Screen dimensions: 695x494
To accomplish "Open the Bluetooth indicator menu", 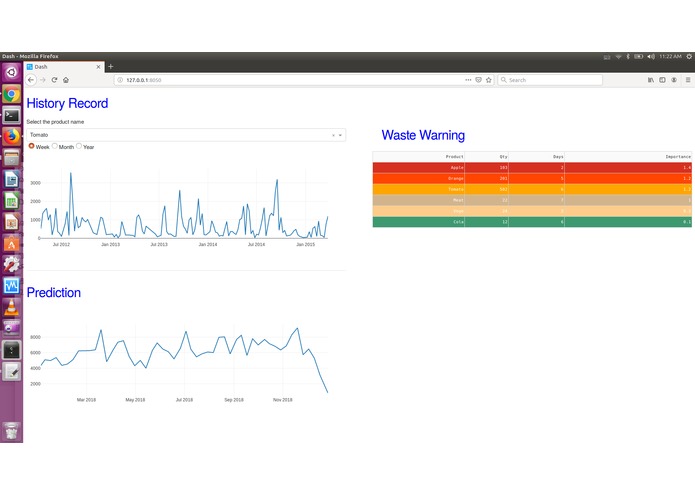I will point(628,57).
